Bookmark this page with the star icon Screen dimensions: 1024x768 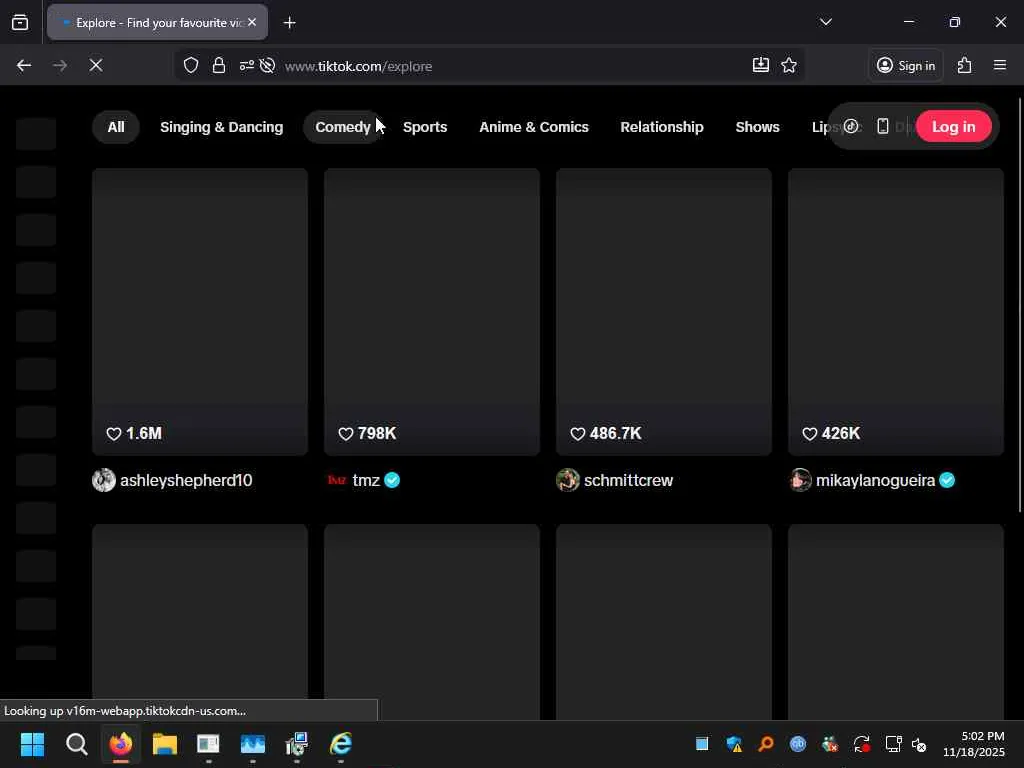[789, 65]
